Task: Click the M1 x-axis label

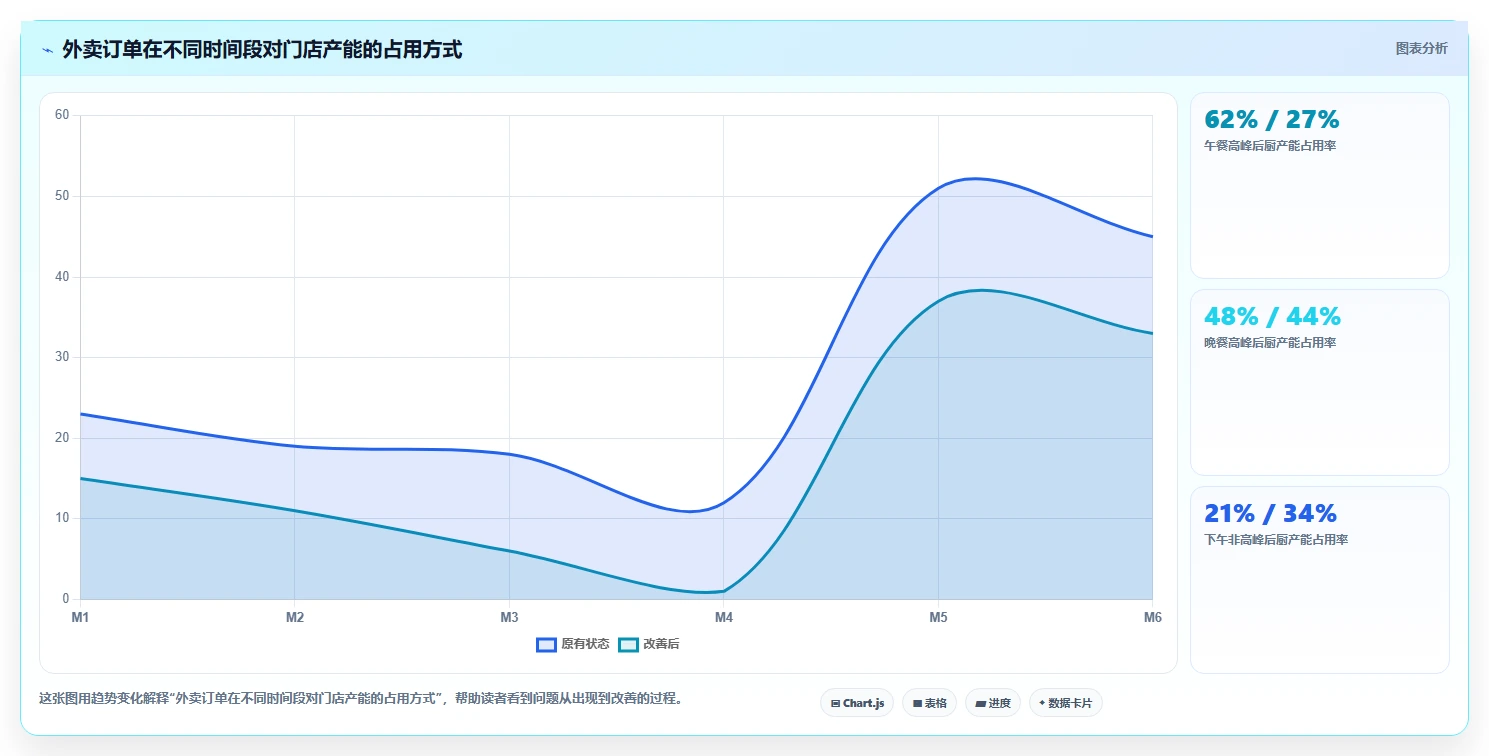Action: 80,617
